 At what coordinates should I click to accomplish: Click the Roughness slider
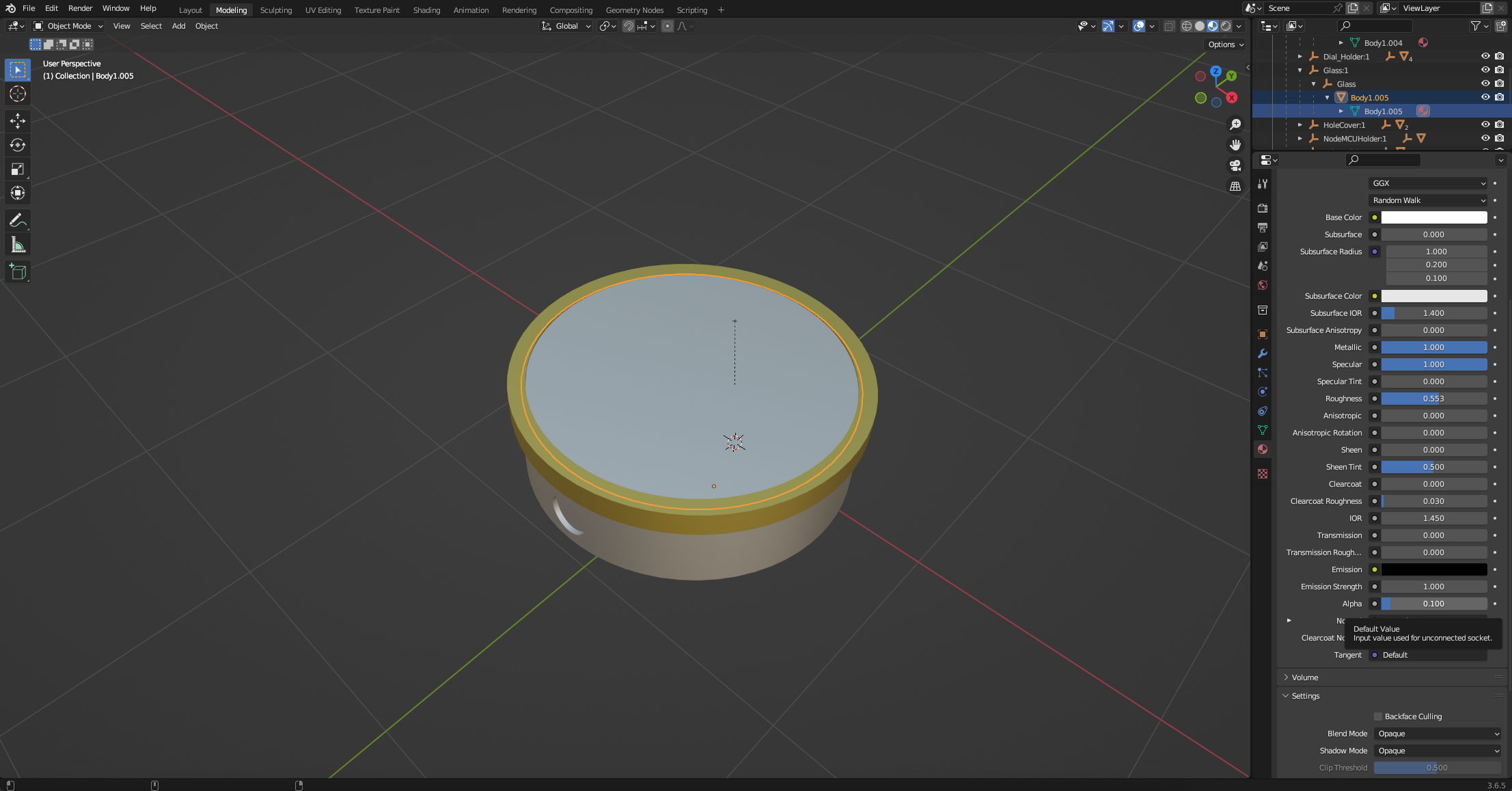[x=1434, y=399]
